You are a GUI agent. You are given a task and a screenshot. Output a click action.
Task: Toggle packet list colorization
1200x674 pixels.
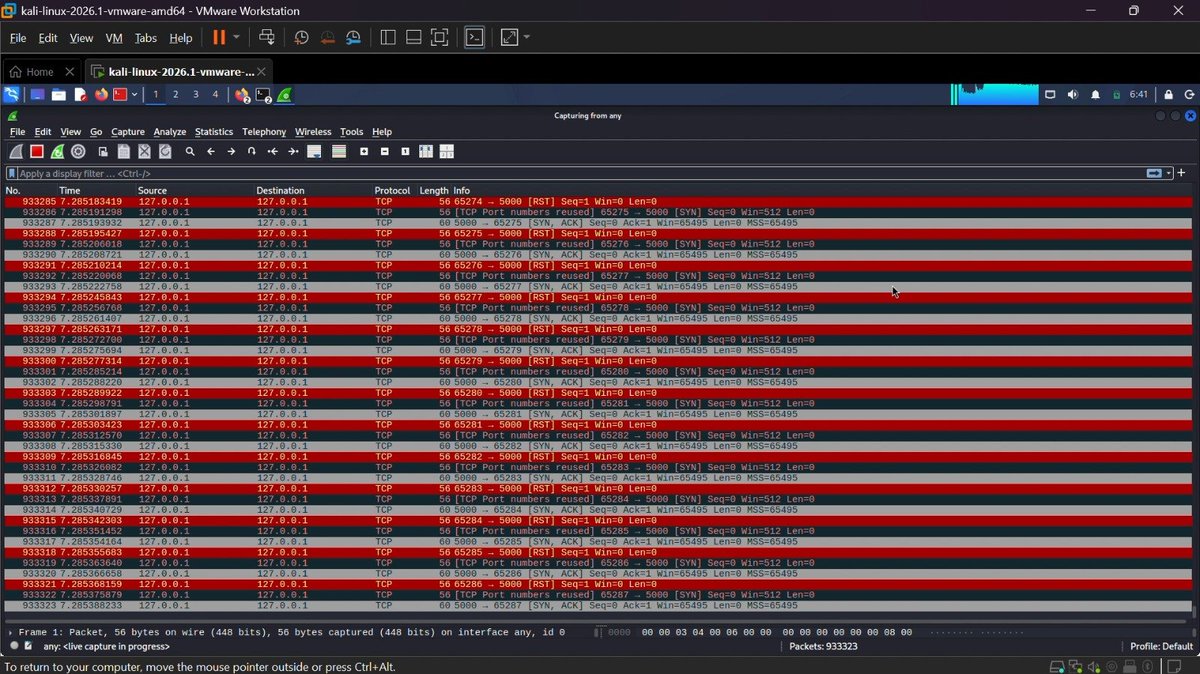point(339,151)
